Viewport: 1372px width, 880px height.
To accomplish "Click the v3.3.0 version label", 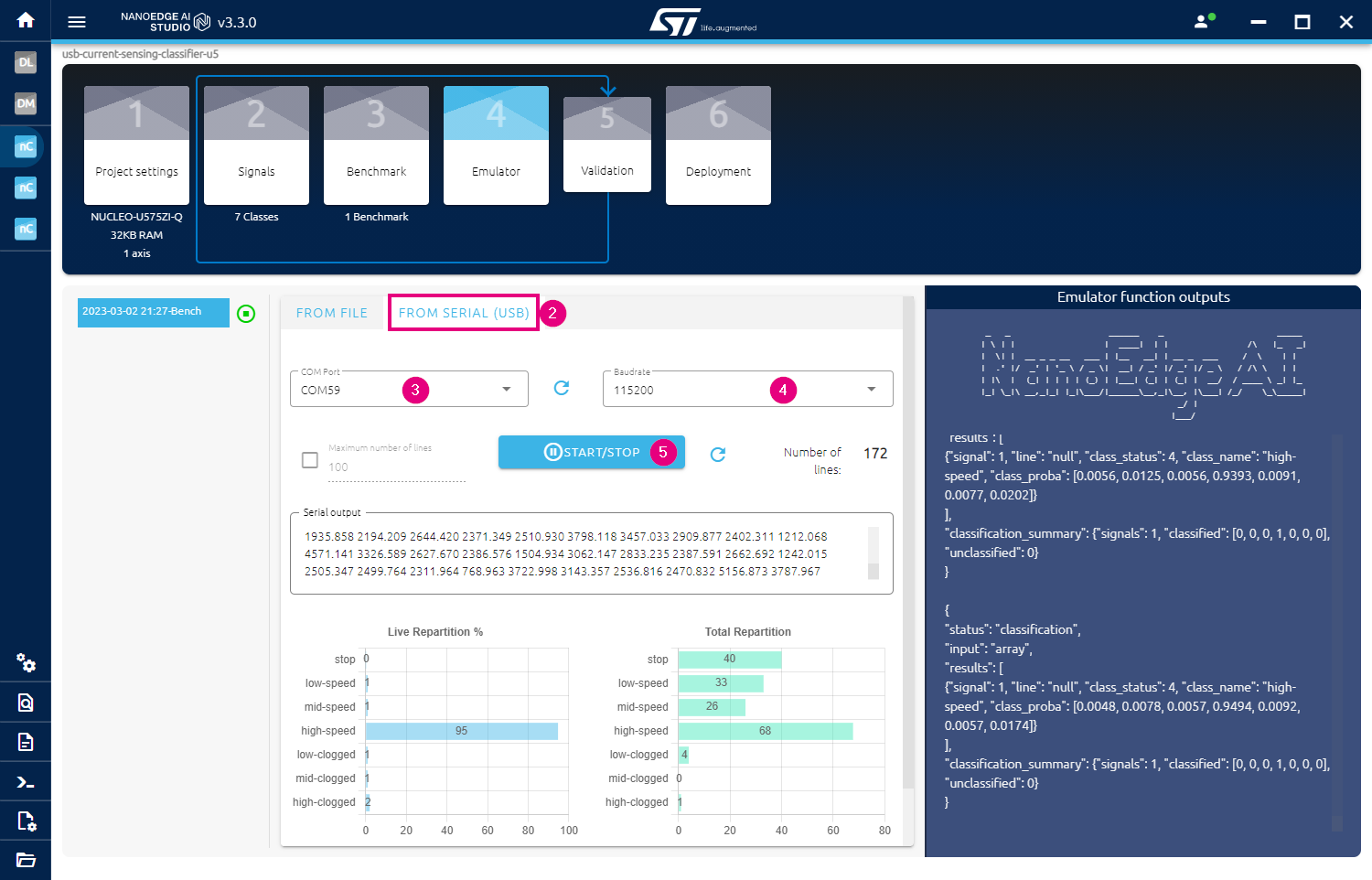I will (237, 23).
